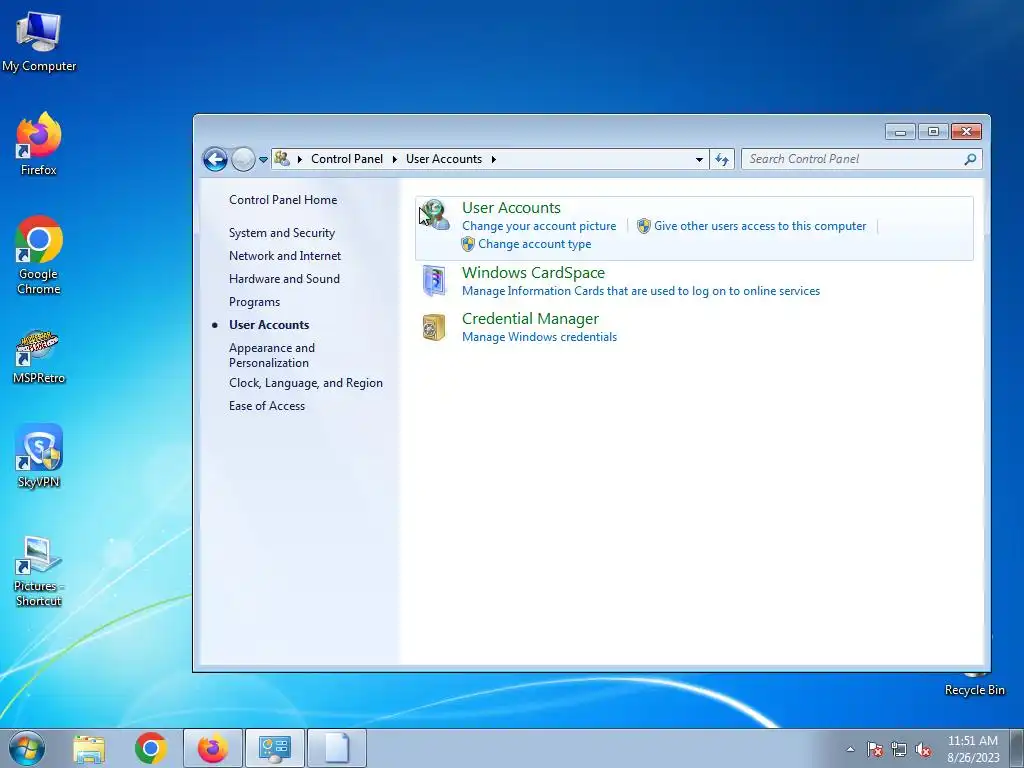Click the search magnifier icon in Control Panel
This screenshot has height=768, width=1024.
(970, 159)
